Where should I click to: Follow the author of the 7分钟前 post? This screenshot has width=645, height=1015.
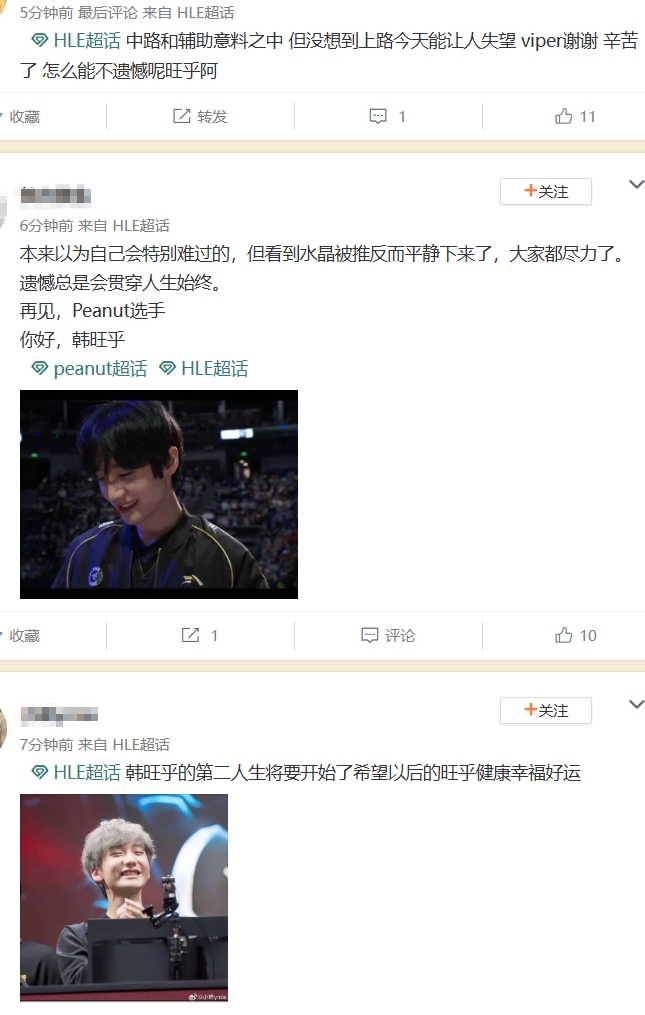(x=546, y=711)
